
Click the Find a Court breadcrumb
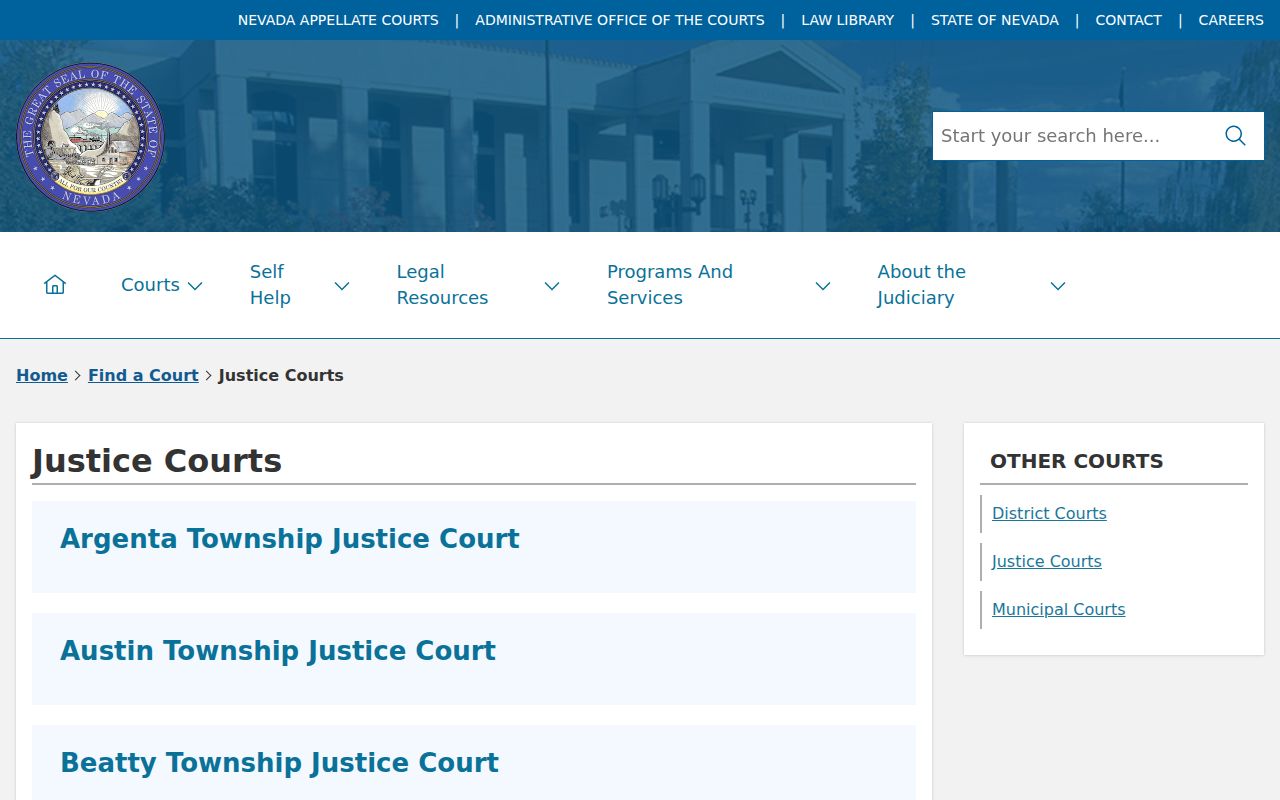143,375
